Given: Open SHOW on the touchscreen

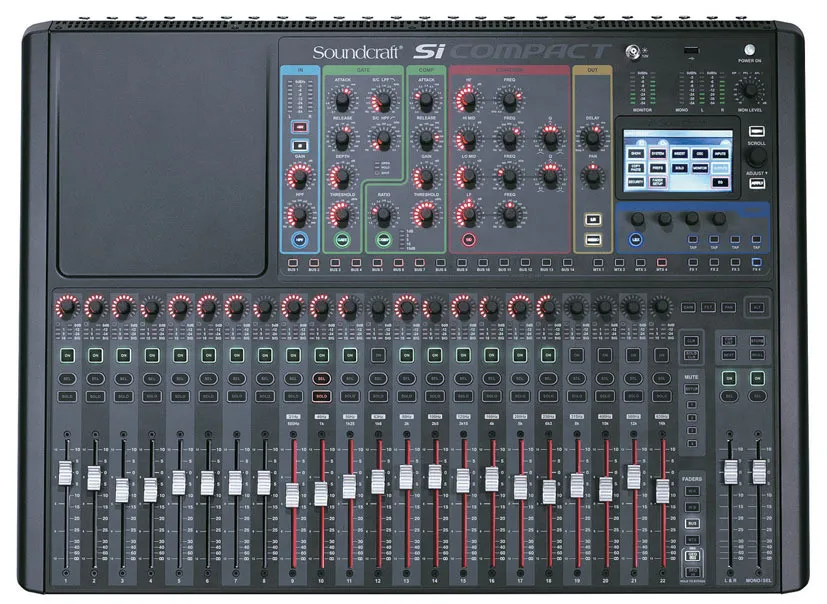Looking at the screenshot, I should [636, 154].
